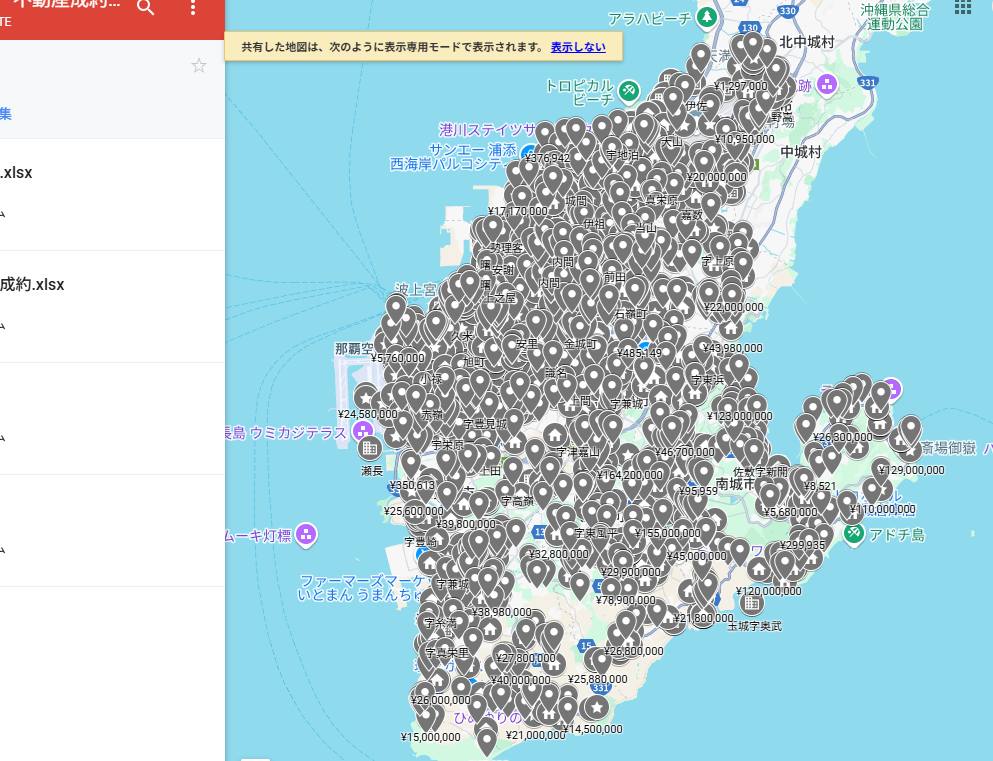
Task: Select the ¥22,000,000 price label
Action: pyautogui.click(x=733, y=307)
